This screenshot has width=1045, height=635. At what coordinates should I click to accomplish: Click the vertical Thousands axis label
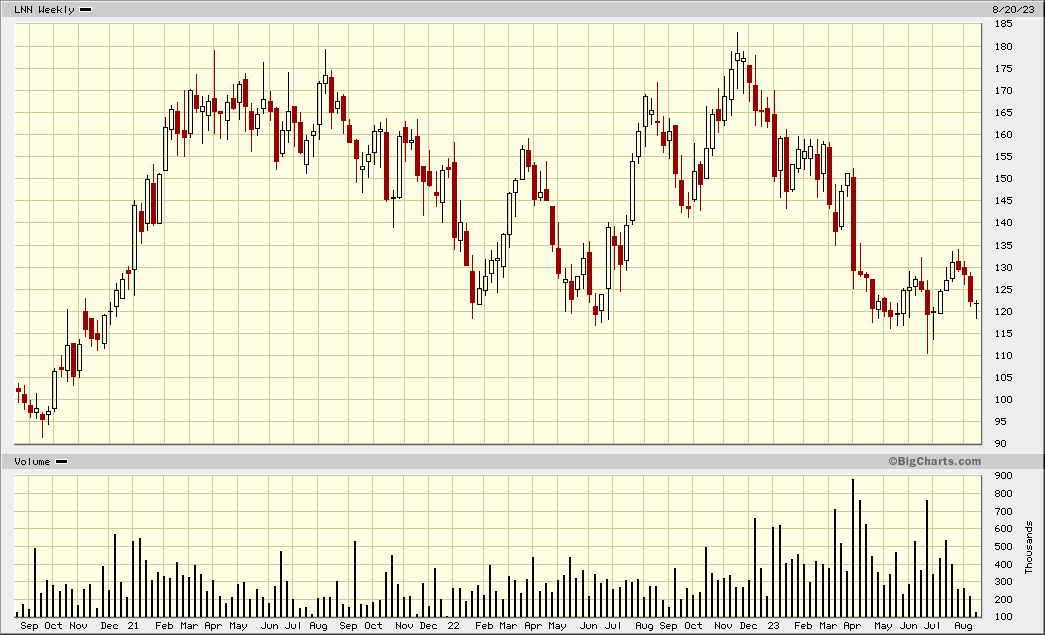[x=1029, y=547]
